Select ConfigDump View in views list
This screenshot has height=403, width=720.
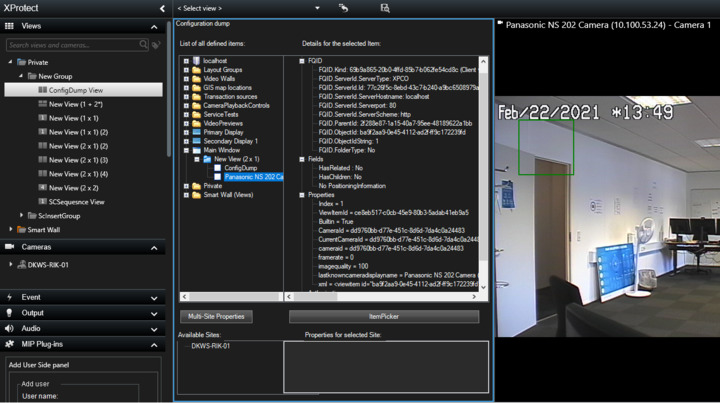[x=75, y=90]
